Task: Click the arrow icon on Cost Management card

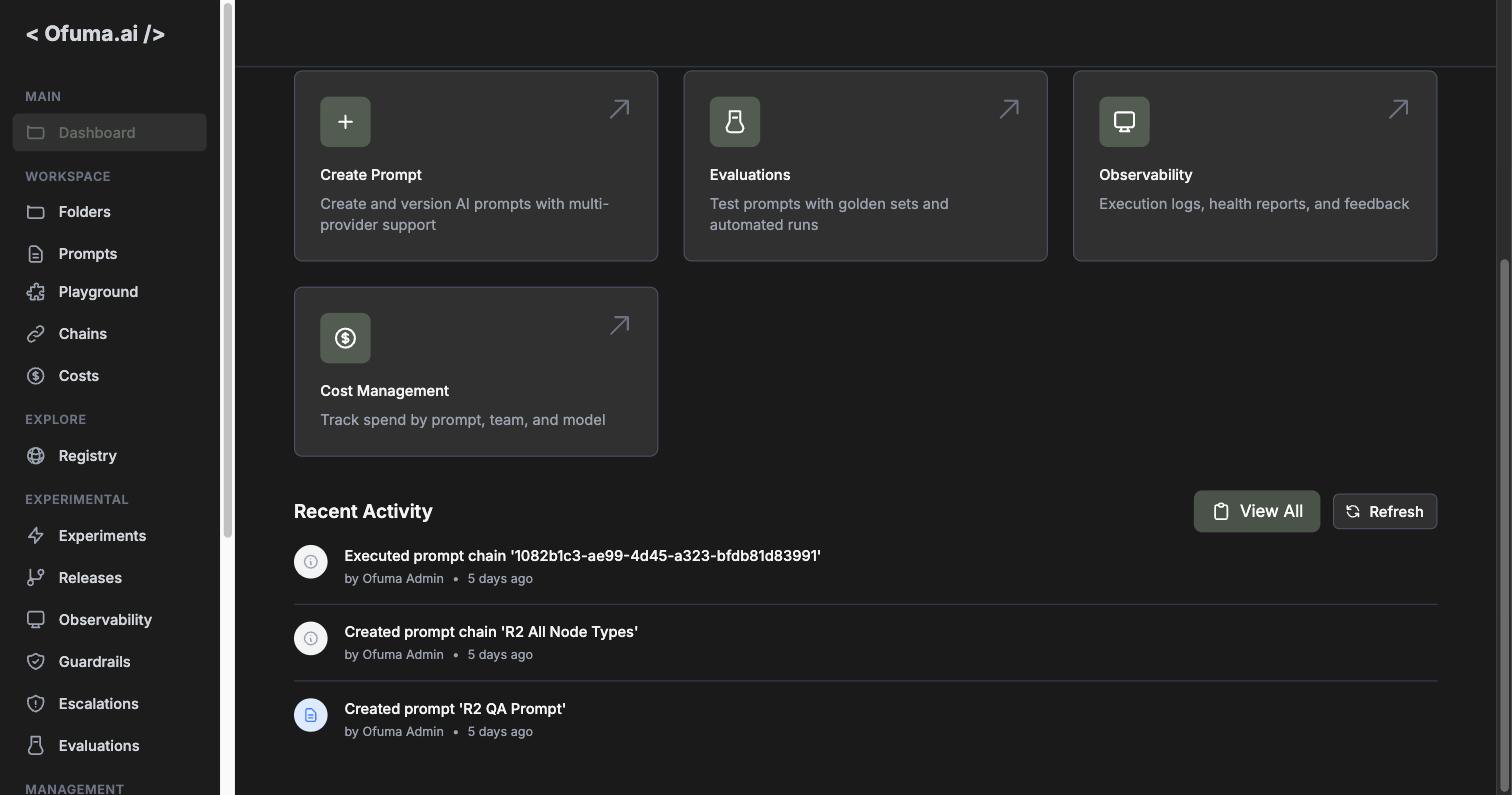Action: [620, 325]
